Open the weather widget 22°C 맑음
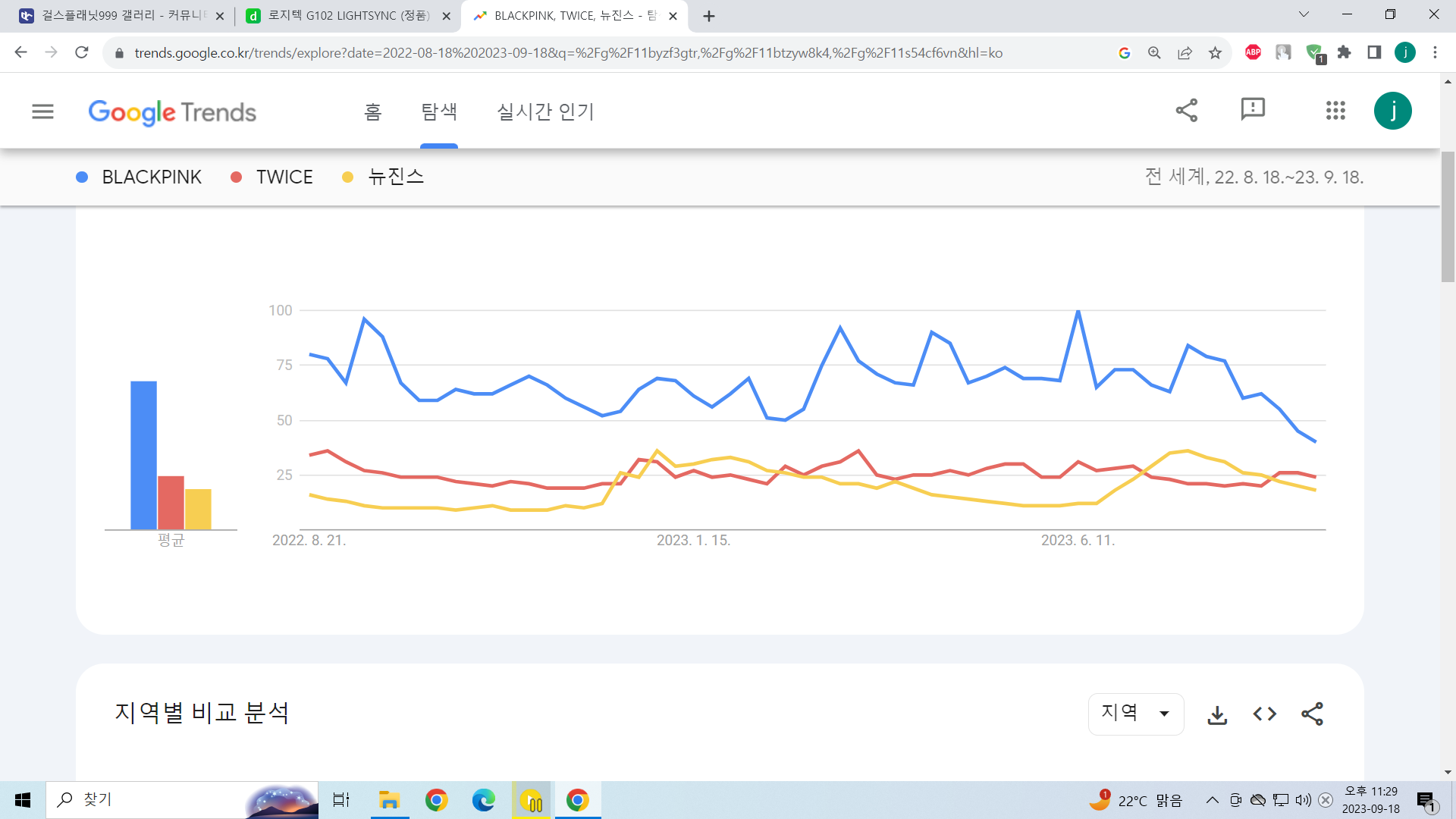Screen dimensions: 1456x819 [1137, 800]
